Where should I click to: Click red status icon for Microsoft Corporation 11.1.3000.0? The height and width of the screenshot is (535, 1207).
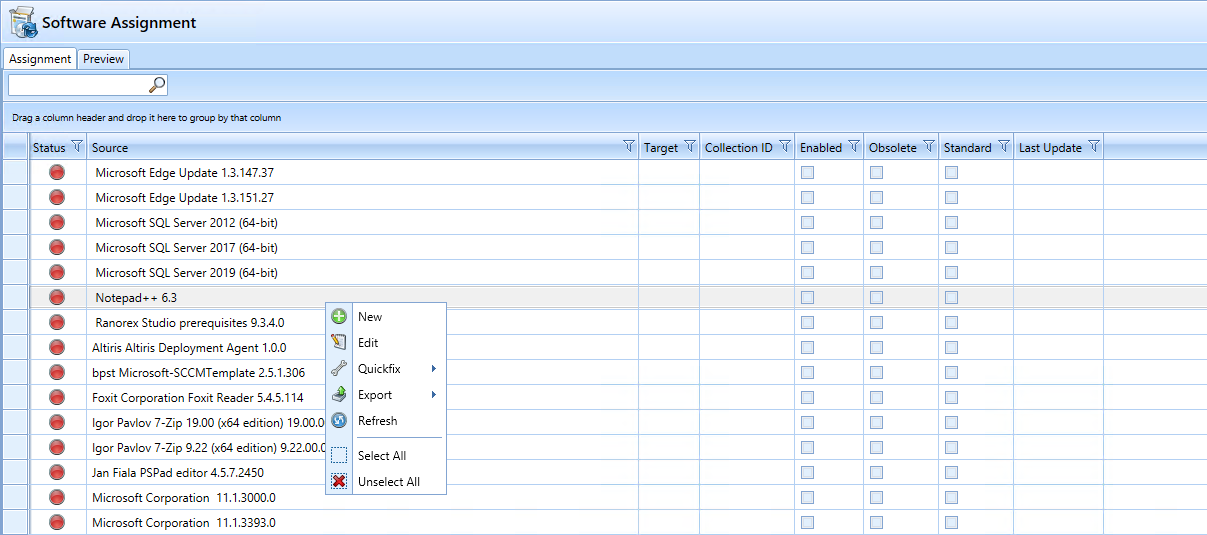click(x=57, y=497)
